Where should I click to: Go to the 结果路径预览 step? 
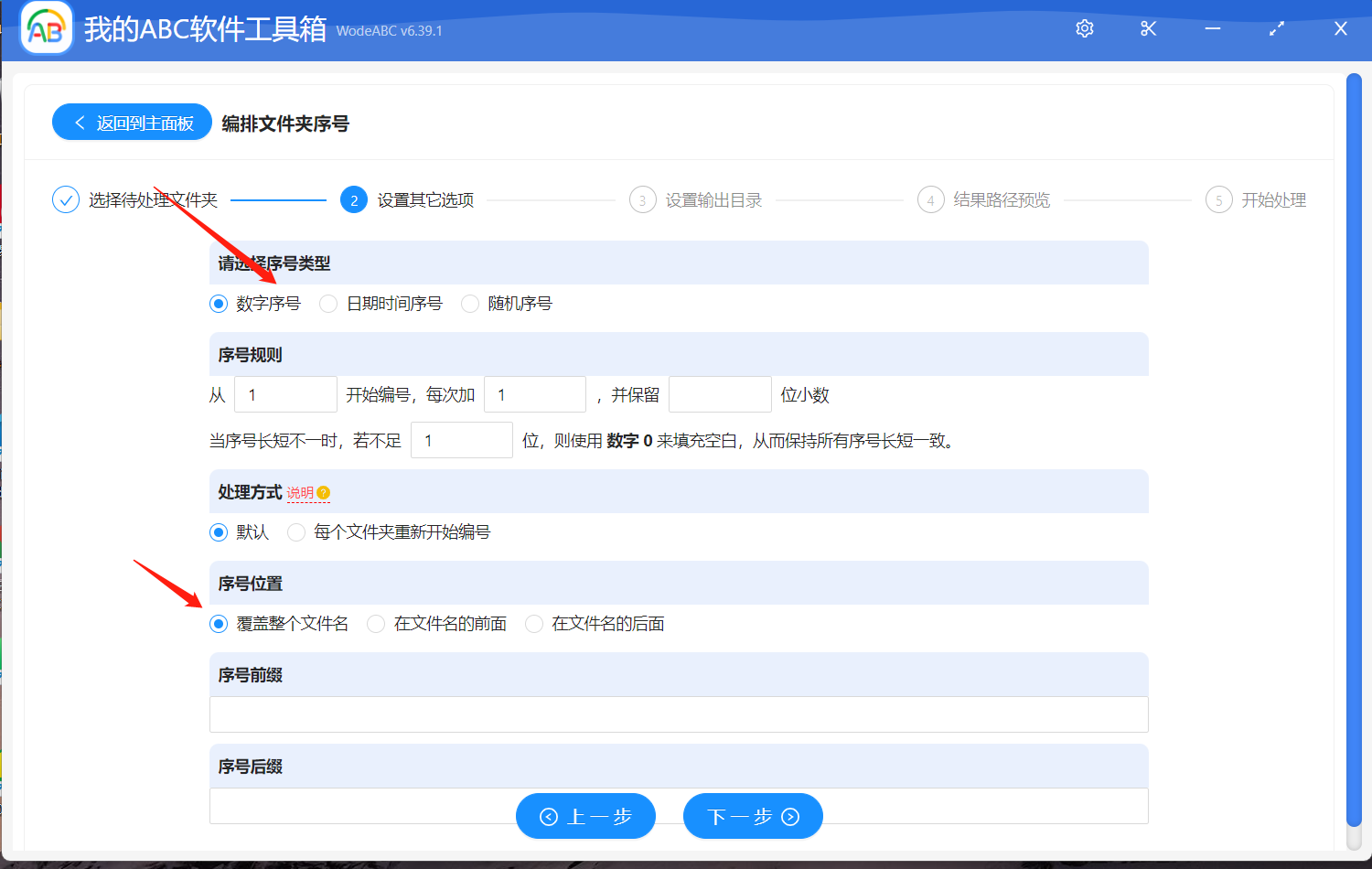(930, 199)
